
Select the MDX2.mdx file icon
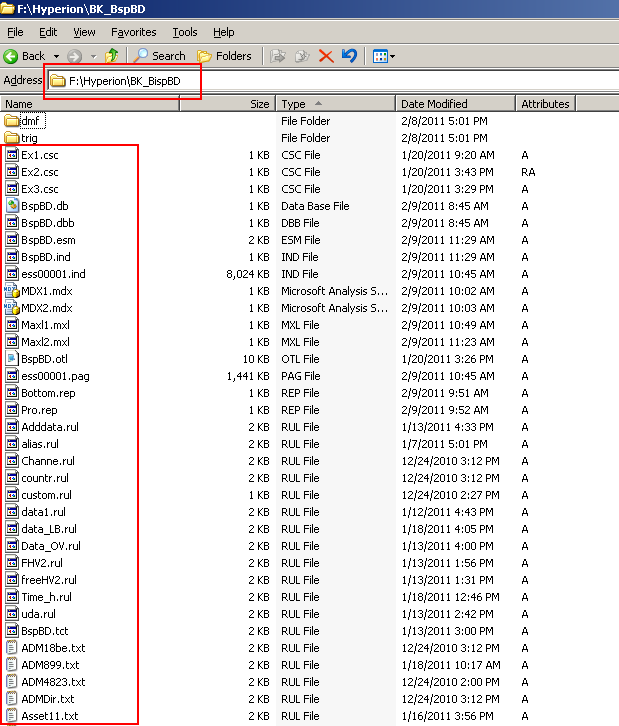[x=12, y=308]
